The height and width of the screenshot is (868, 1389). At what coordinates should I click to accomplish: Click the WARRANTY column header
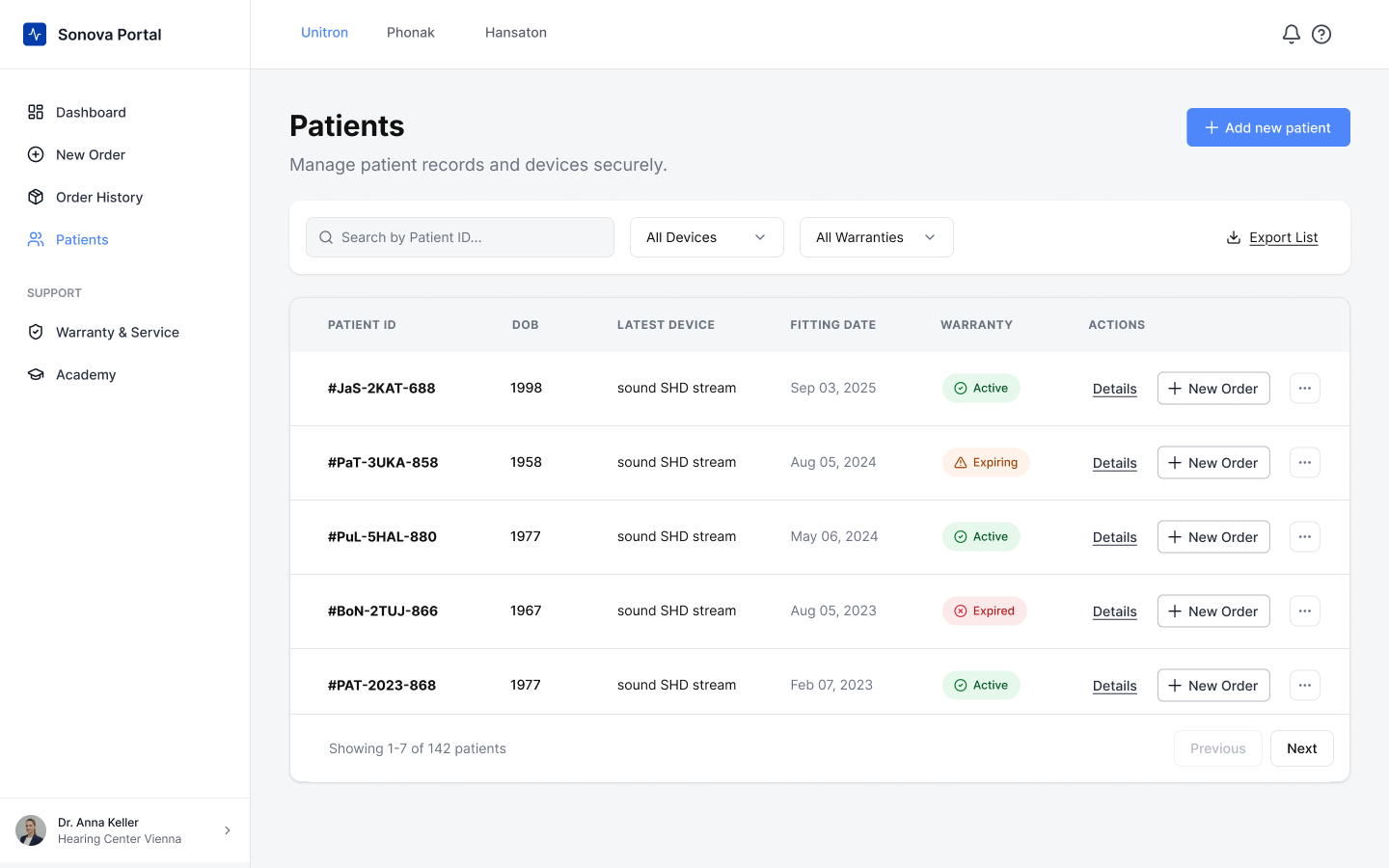click(x=976, y=325)
